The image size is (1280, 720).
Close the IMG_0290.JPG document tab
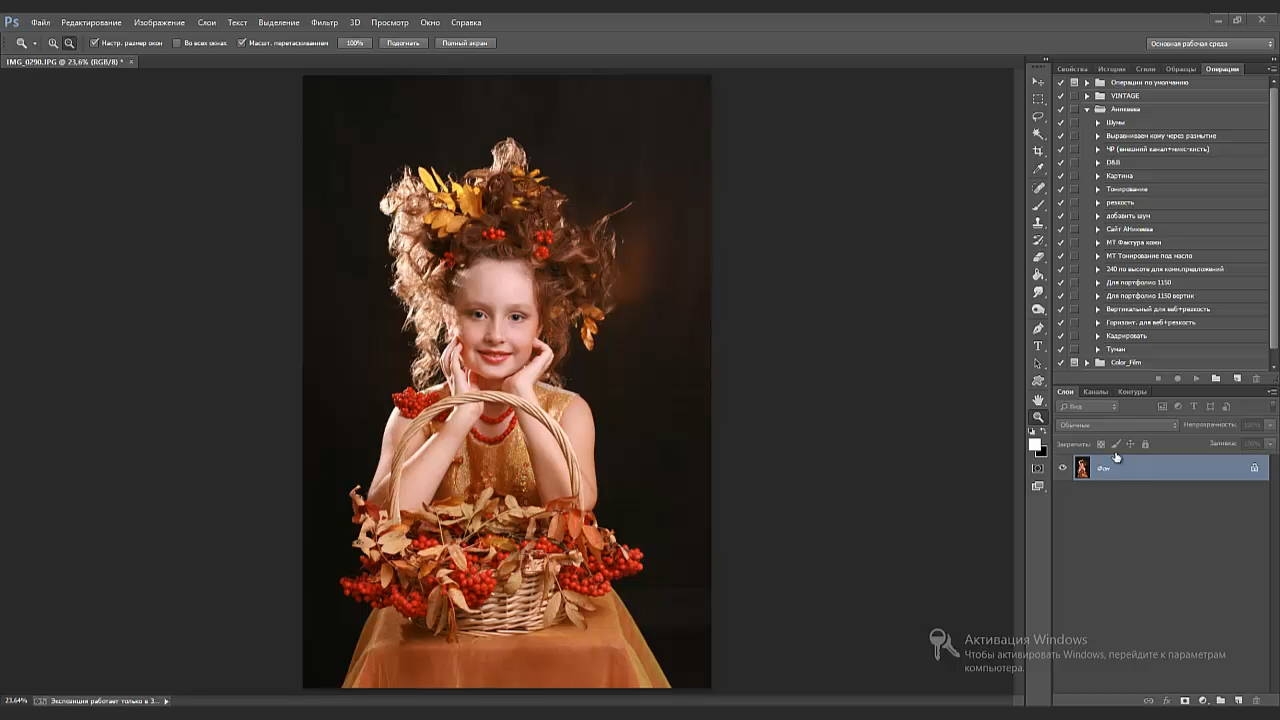tap(131, 62)
